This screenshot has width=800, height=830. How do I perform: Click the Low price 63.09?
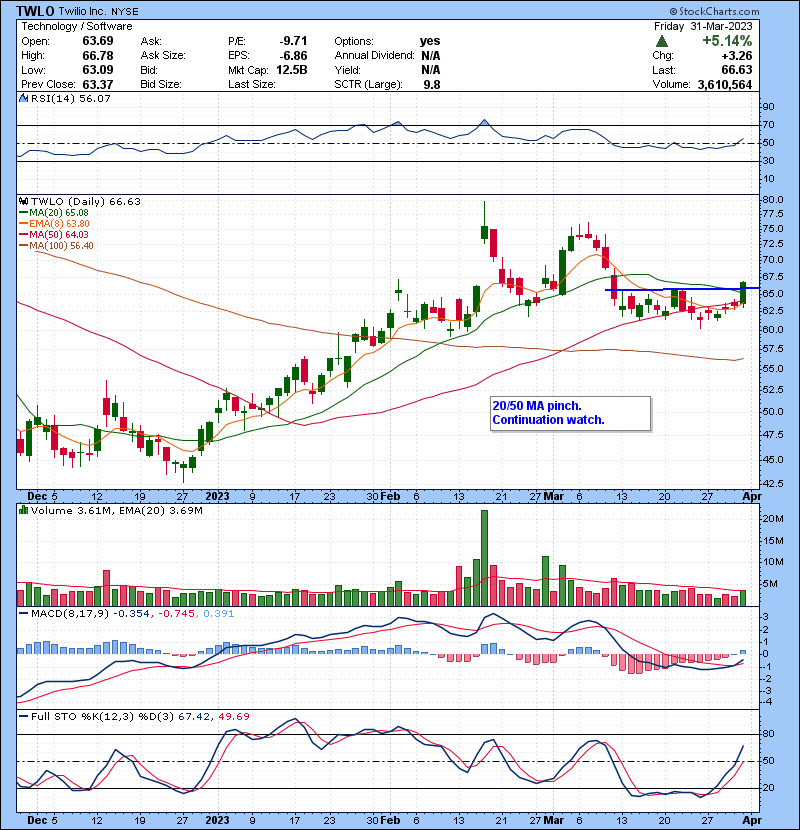[97, 70]
